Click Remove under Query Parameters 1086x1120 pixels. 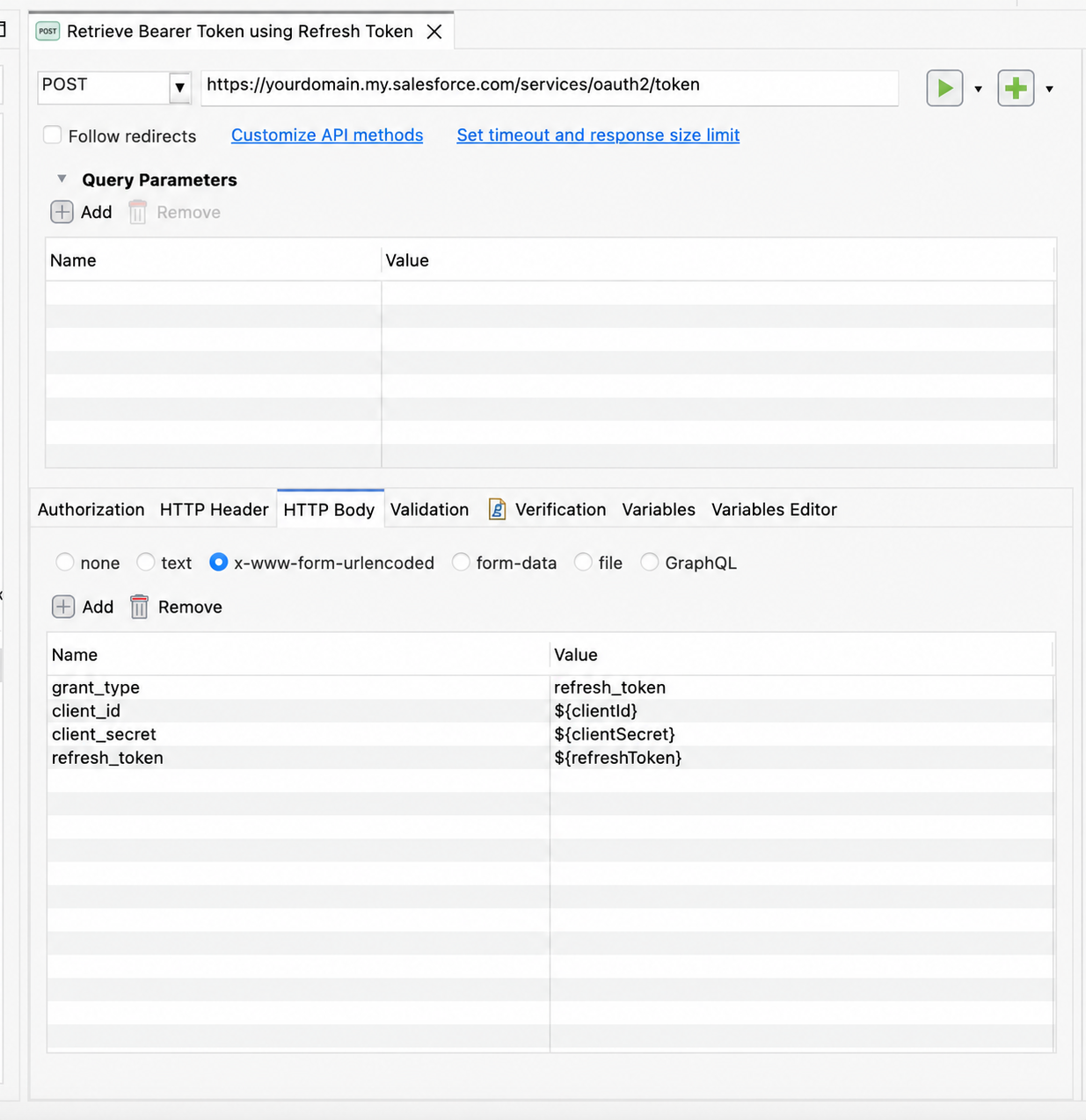[x=174, y=212]
